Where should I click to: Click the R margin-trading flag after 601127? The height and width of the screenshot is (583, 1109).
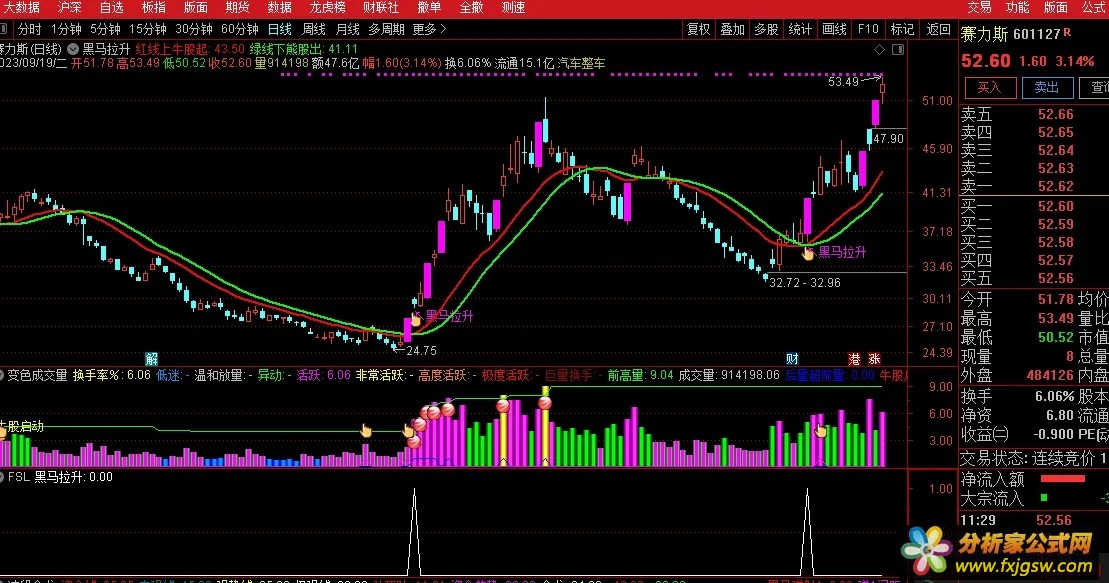point(1067,33)
